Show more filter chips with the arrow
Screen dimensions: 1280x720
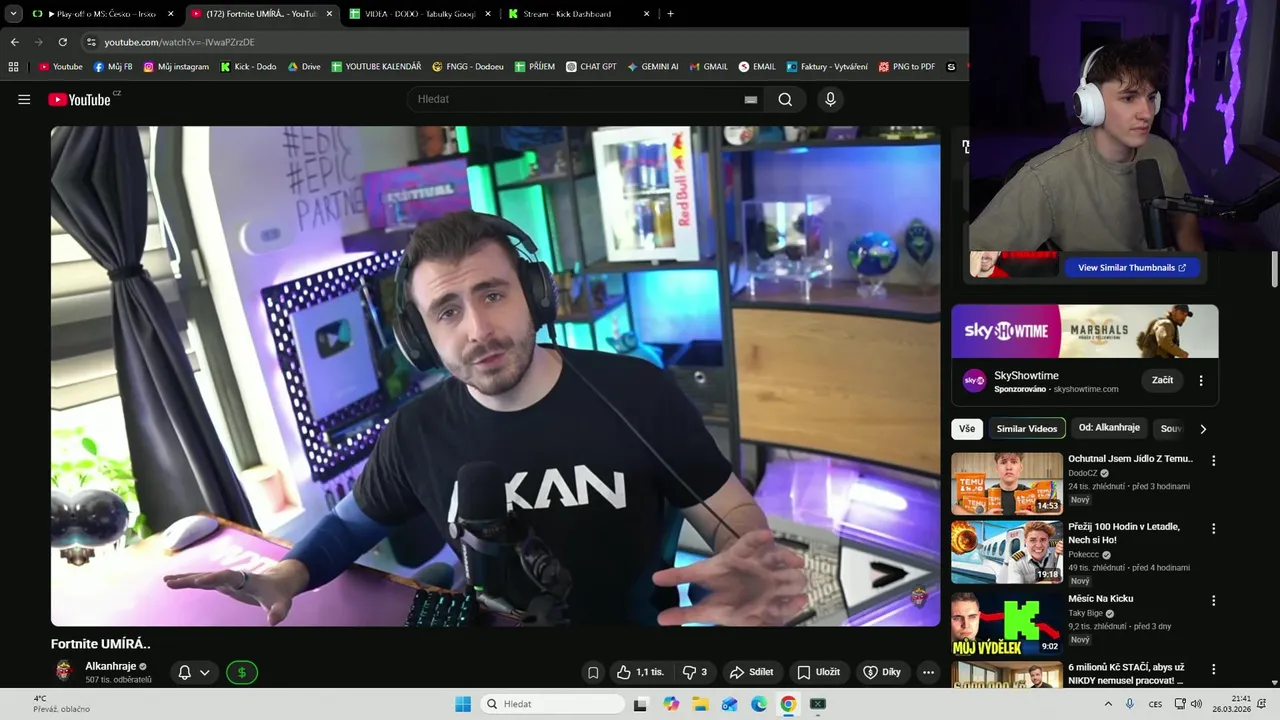[x=1203, y=429]
